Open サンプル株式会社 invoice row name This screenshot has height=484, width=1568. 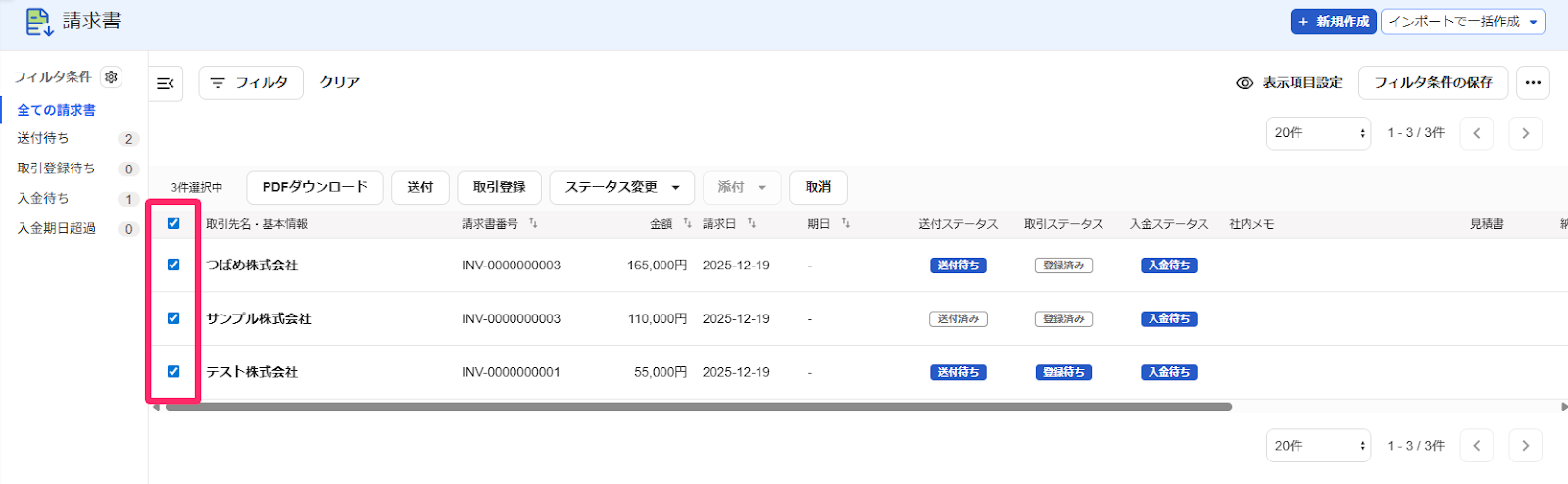coord(259,319)
